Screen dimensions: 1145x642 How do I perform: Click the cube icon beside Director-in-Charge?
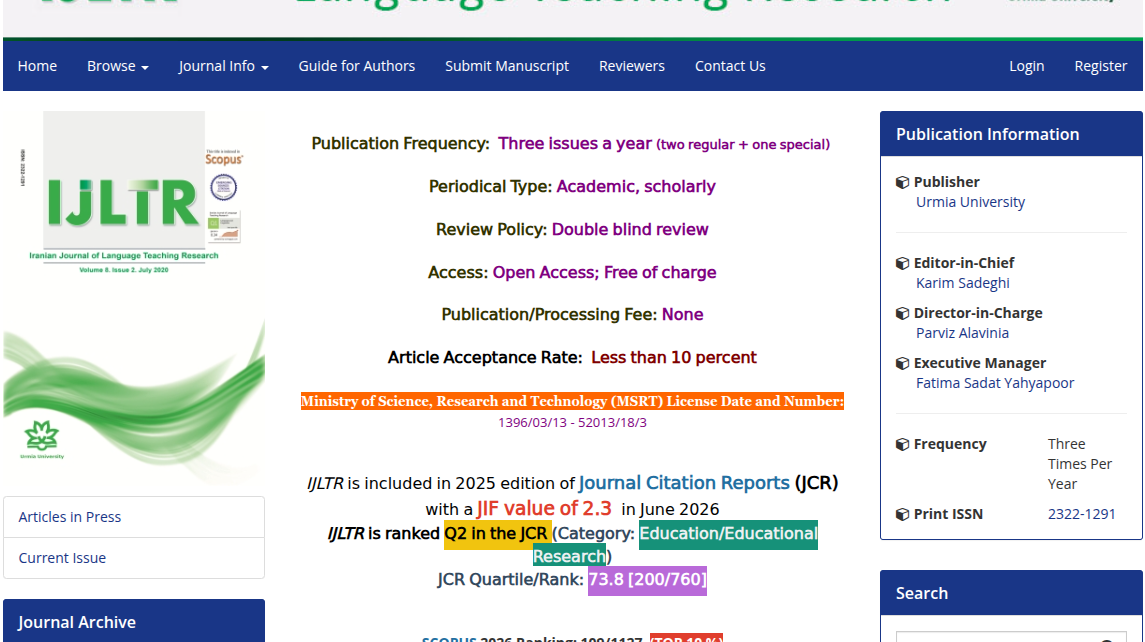pyautogui.click(x=903, y=313)
